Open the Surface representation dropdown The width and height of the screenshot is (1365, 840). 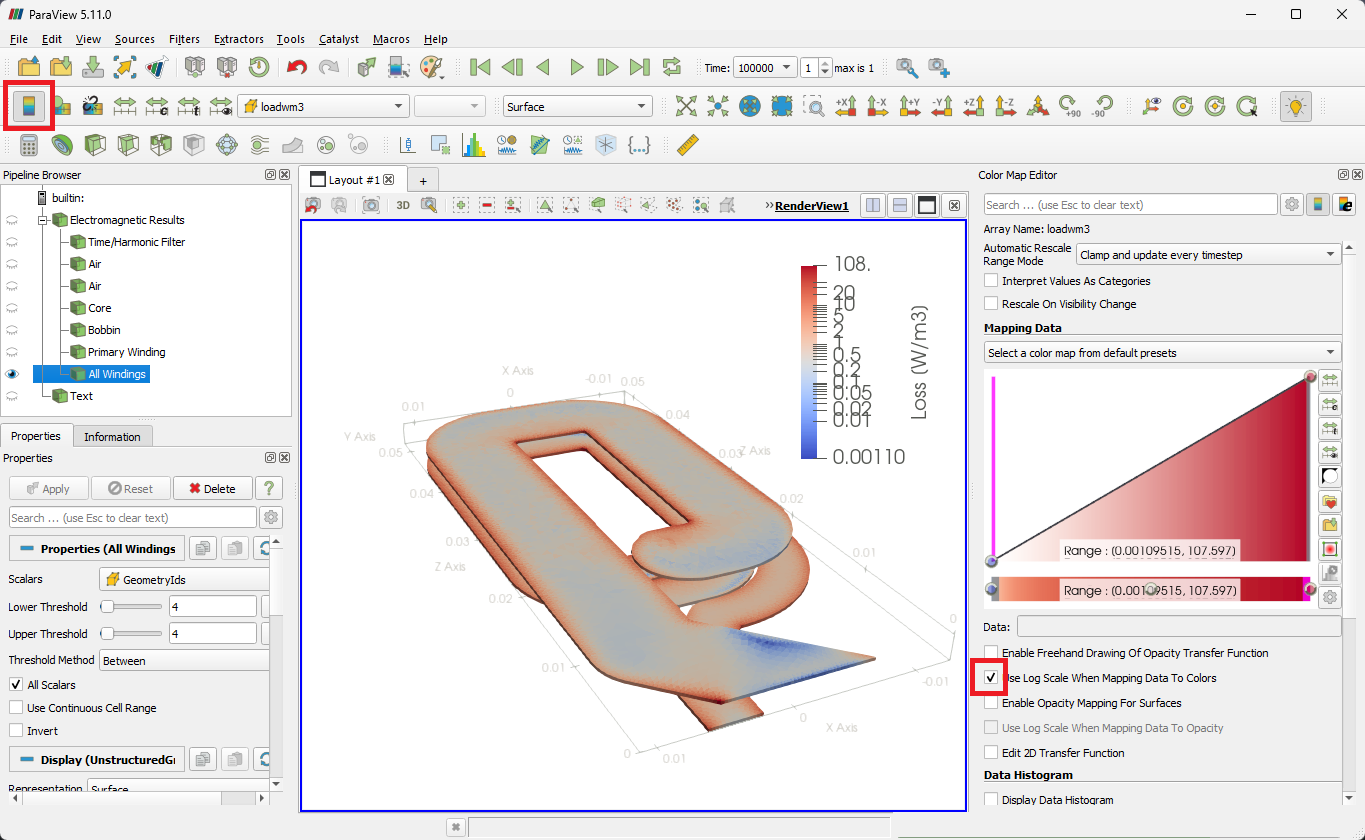point(578,106)
